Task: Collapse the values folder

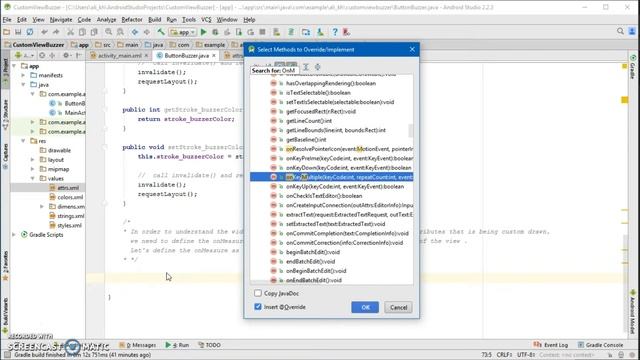Action: [x=33, y=178]
